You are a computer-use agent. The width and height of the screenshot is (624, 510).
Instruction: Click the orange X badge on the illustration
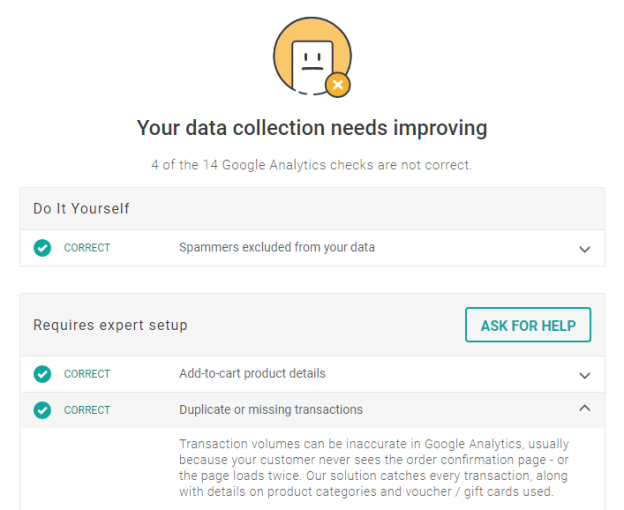(338, 85)
